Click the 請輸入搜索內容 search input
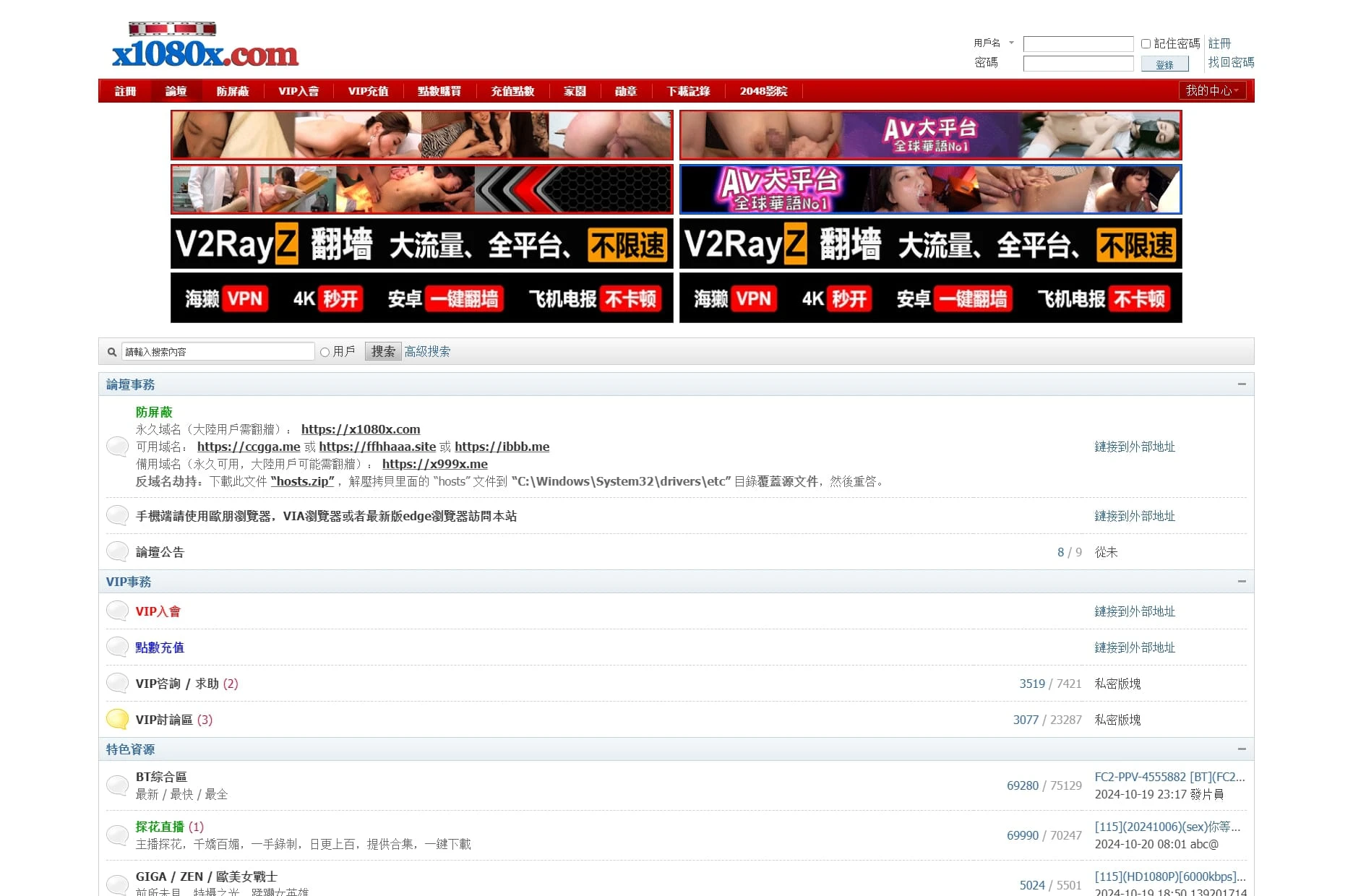 [x=218, y=352]
